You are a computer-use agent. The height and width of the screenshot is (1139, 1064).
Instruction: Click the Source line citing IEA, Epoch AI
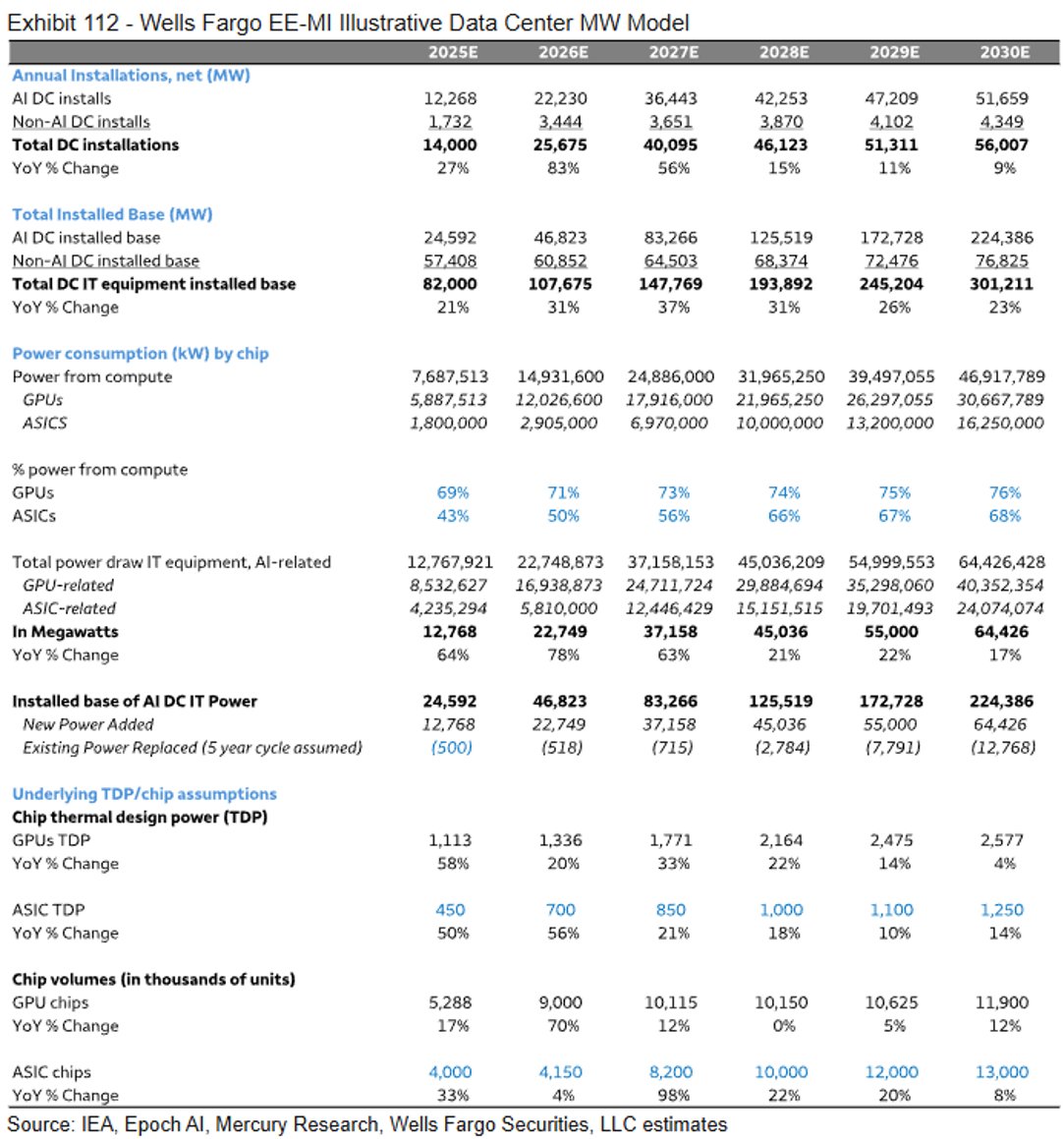(367, 1125)
